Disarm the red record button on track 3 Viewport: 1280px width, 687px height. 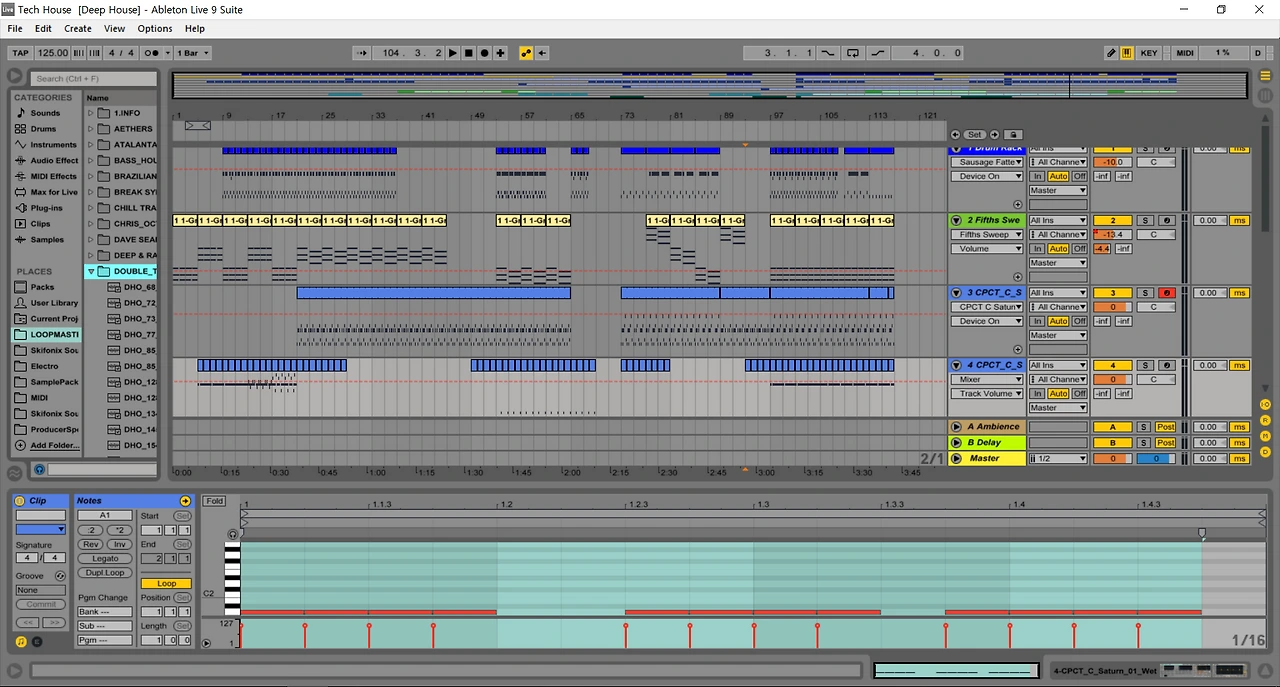1166,293
